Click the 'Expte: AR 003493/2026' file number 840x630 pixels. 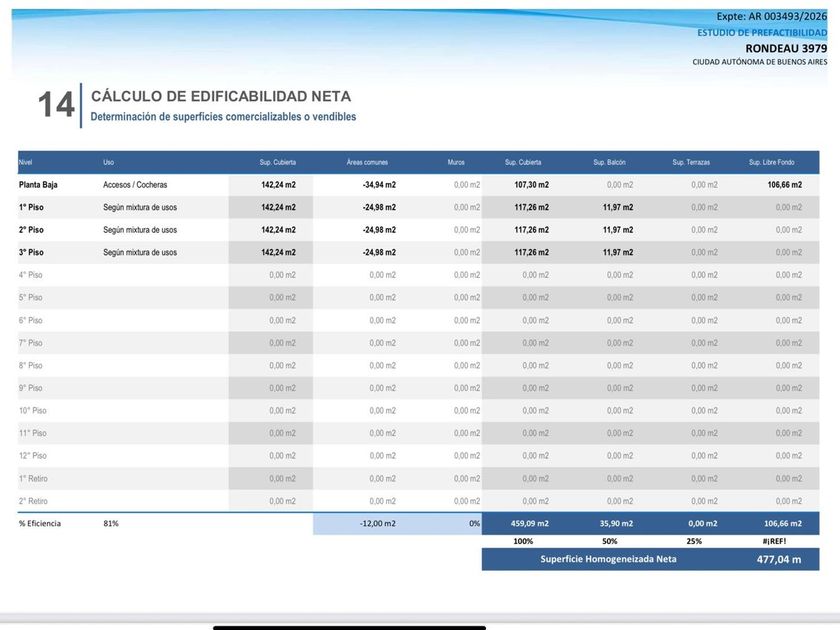pyautogui.click(x=771, y=17)
